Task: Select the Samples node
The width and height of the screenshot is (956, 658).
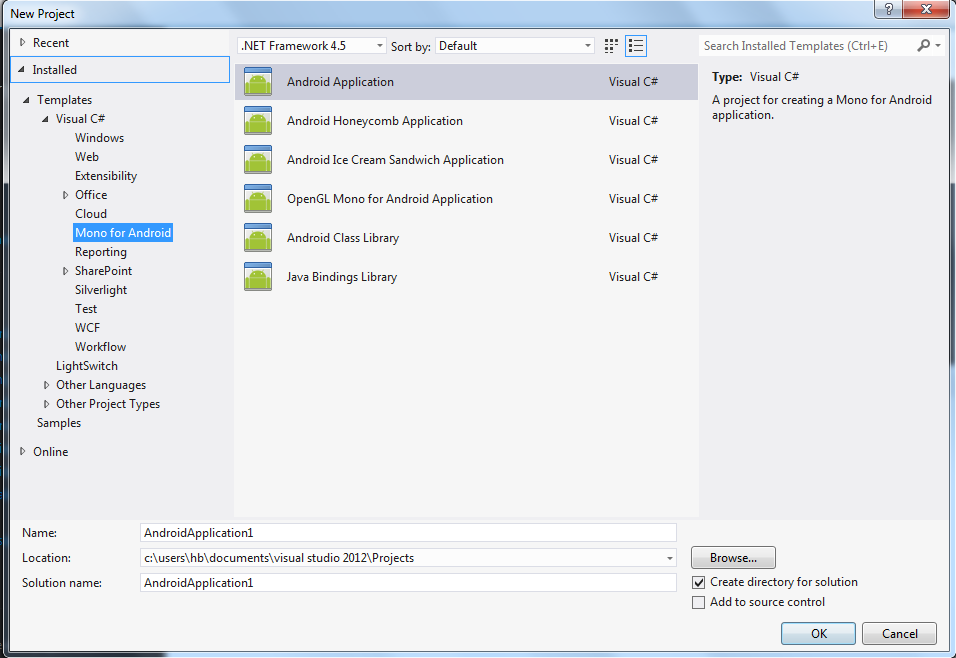Action: [59, 423]
